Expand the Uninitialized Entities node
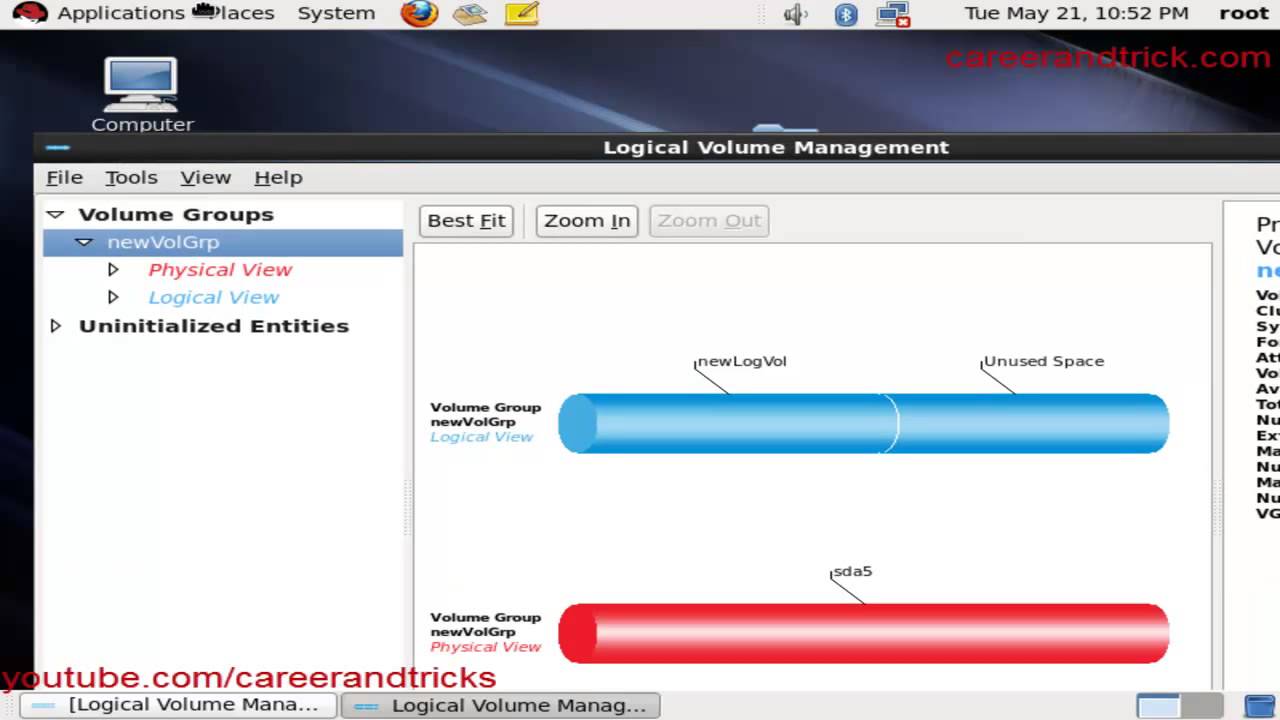1280x720 pixels. 56,326
